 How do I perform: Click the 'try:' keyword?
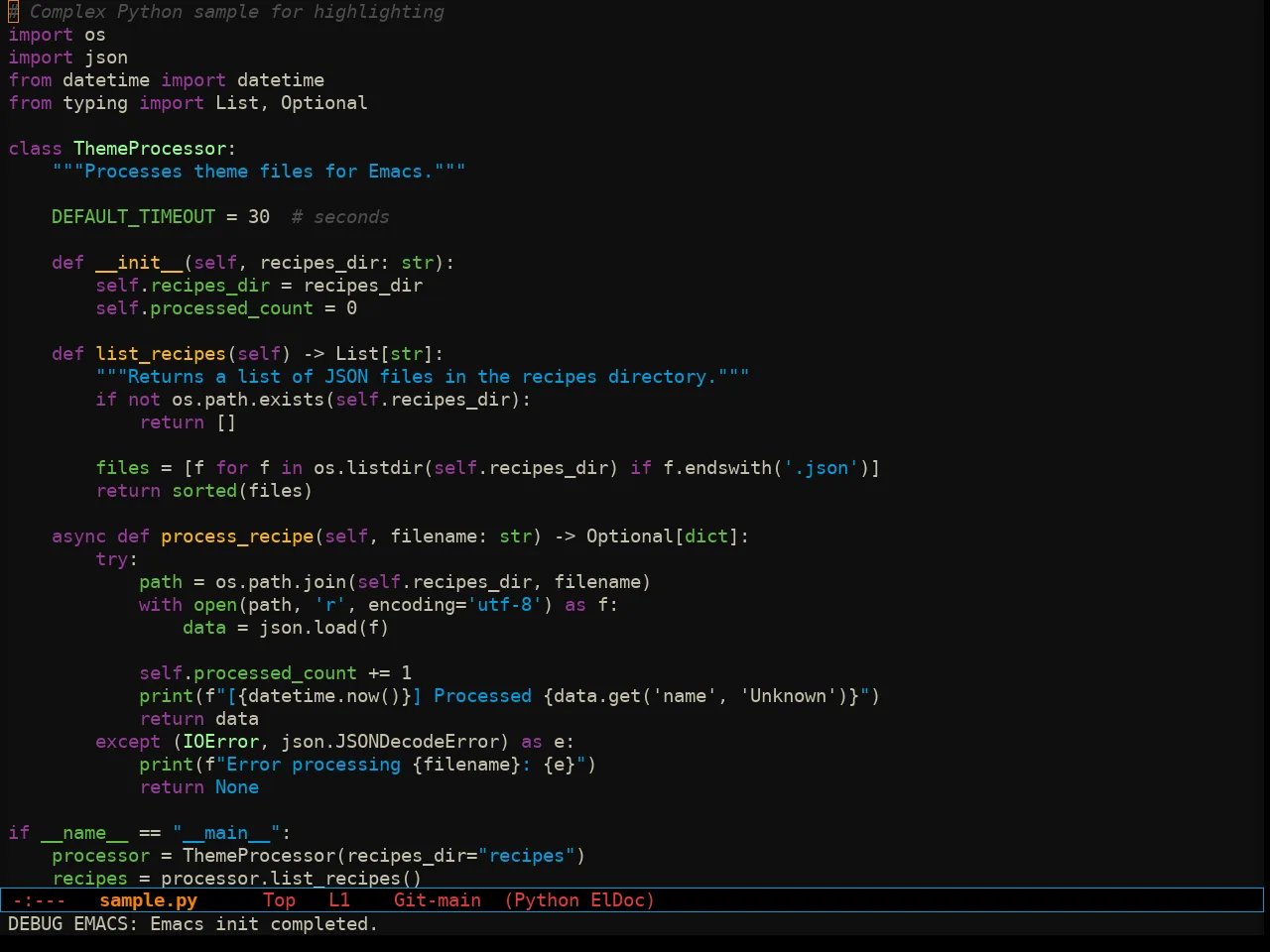(117, 559)
